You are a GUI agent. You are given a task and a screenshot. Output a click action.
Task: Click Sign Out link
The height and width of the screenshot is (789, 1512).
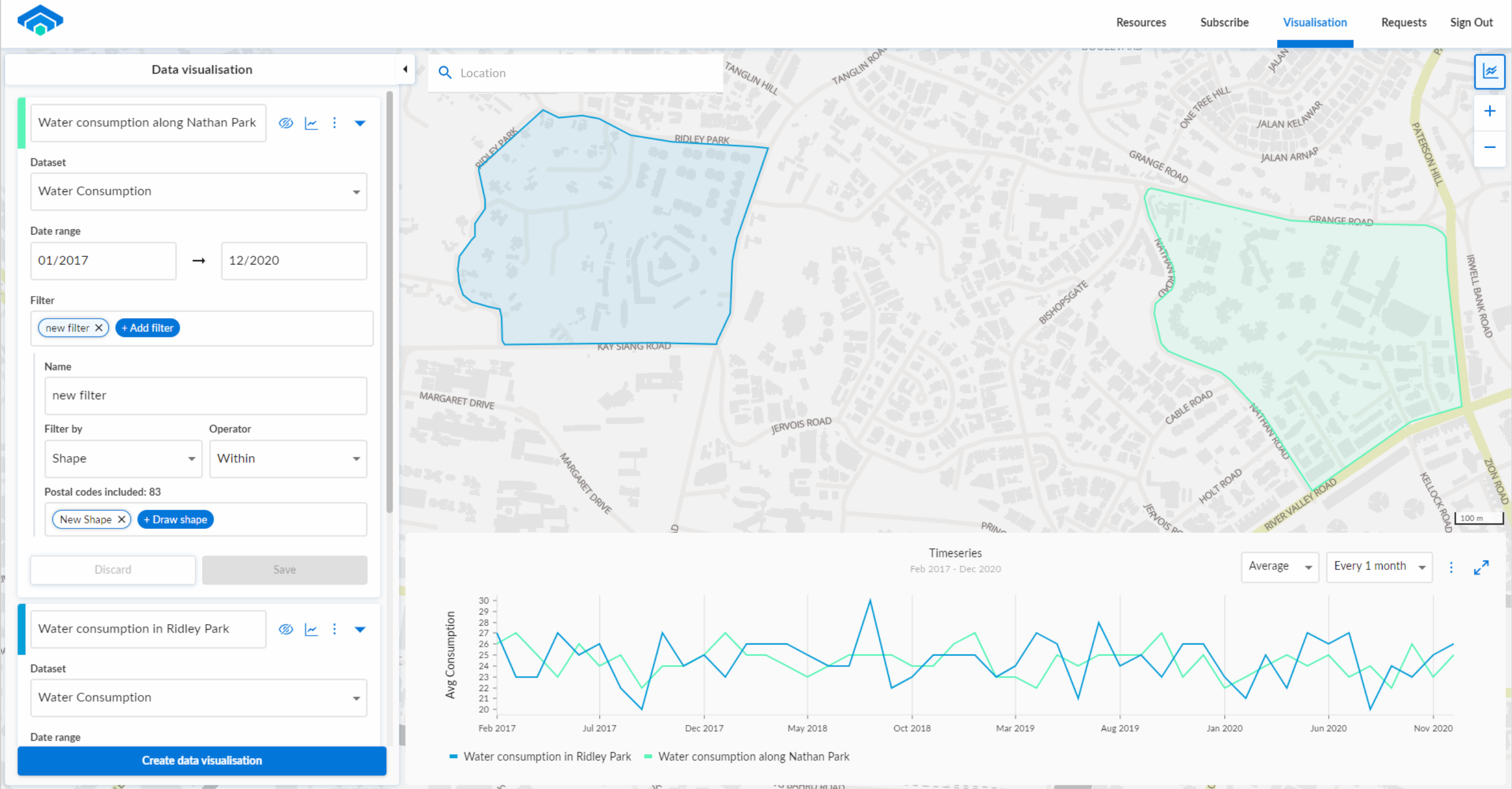coord(1471,22)
